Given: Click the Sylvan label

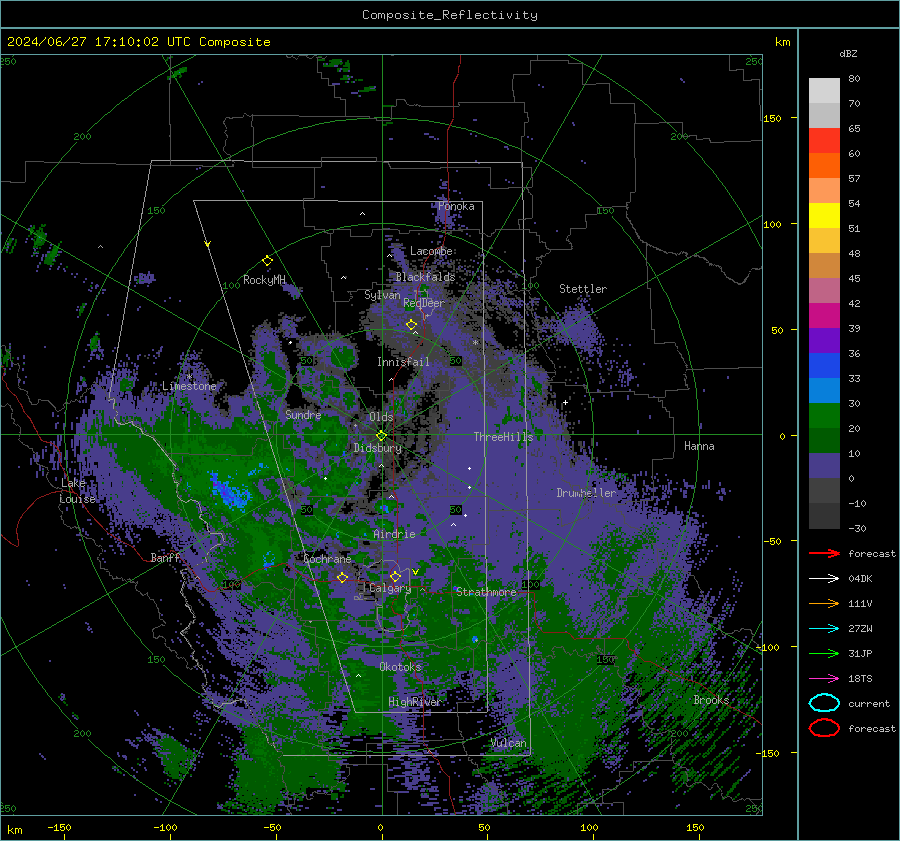Looking at the screenshot, I should pos(382,295).
